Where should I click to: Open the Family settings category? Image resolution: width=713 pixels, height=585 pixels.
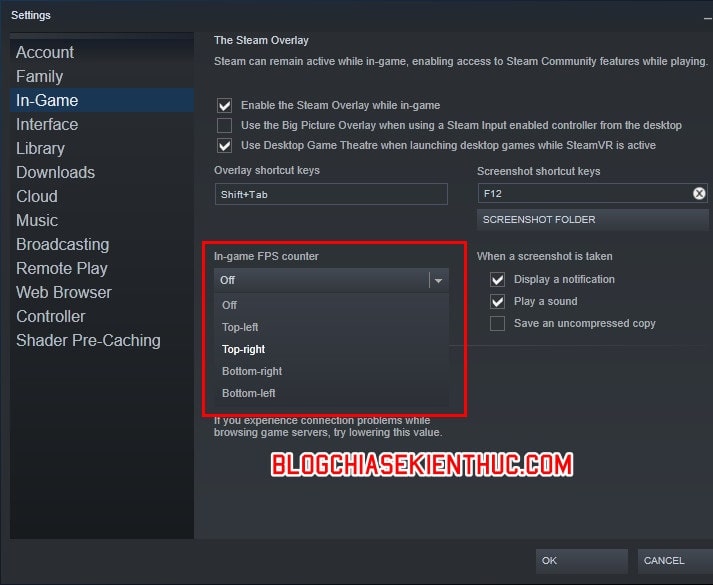(x=102, y=76)
